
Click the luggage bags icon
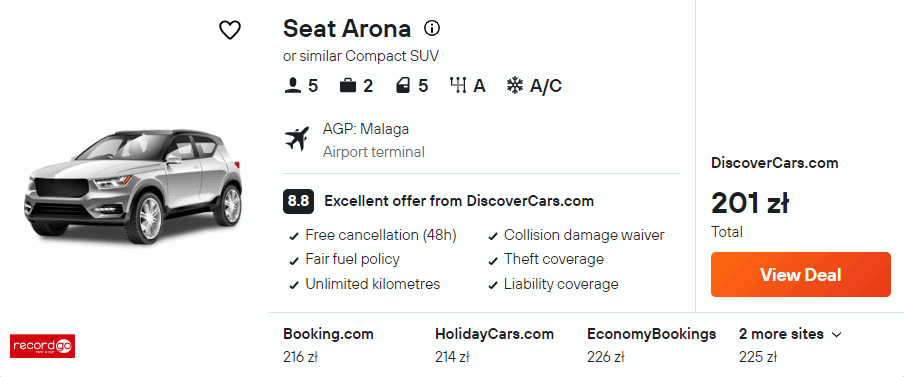pyautogui.click(x=347, y=86)
